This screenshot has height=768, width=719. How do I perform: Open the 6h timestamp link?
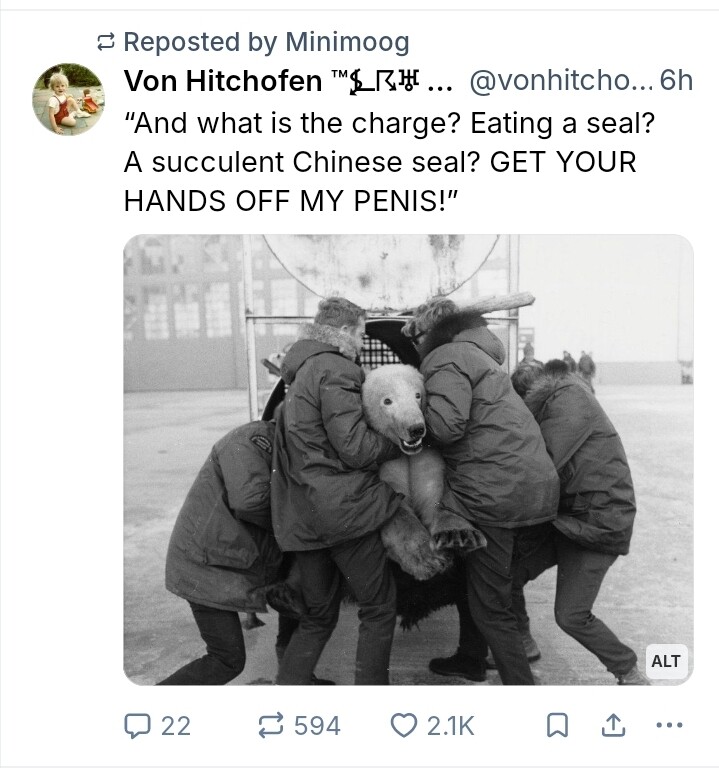[x=676, y=81]
